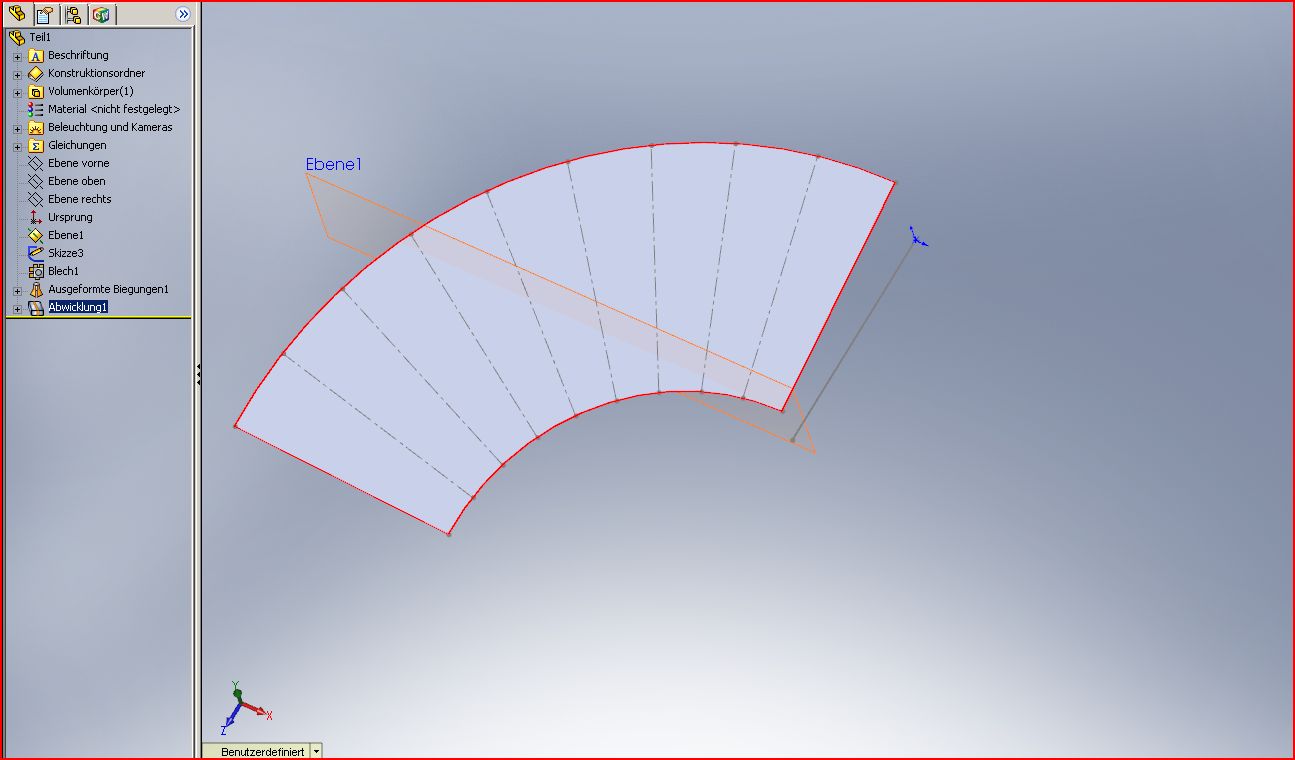Click the Material <nicht festgelegt> icon
Viewport: 1295px width, 760px height.
36,110
